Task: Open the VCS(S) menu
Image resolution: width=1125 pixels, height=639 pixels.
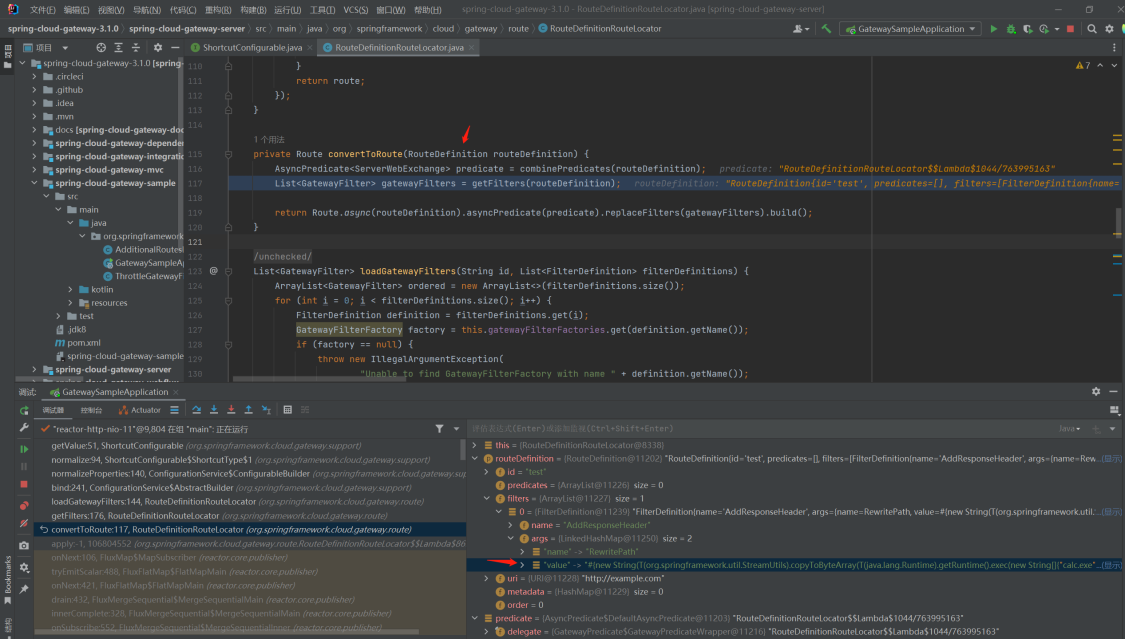Action: click(x=355, y=9)
